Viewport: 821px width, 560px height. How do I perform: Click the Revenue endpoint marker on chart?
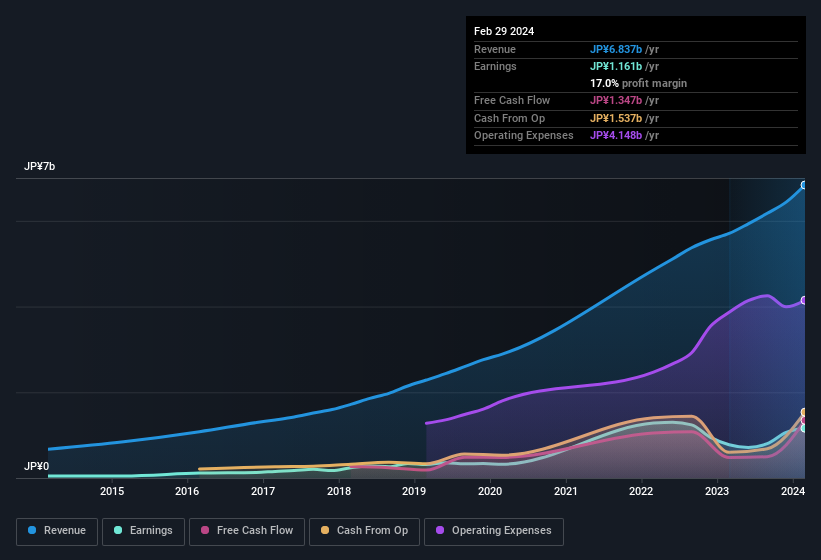[x=804, y=185]
